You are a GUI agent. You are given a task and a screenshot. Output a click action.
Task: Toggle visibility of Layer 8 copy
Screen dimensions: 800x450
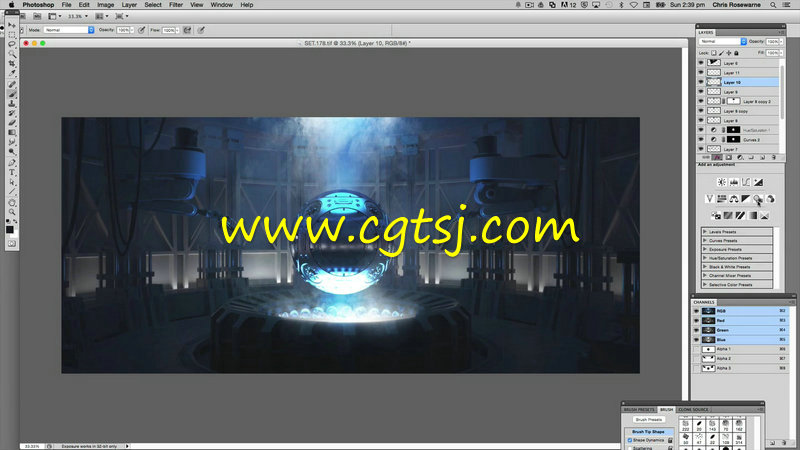pos(701,111)
